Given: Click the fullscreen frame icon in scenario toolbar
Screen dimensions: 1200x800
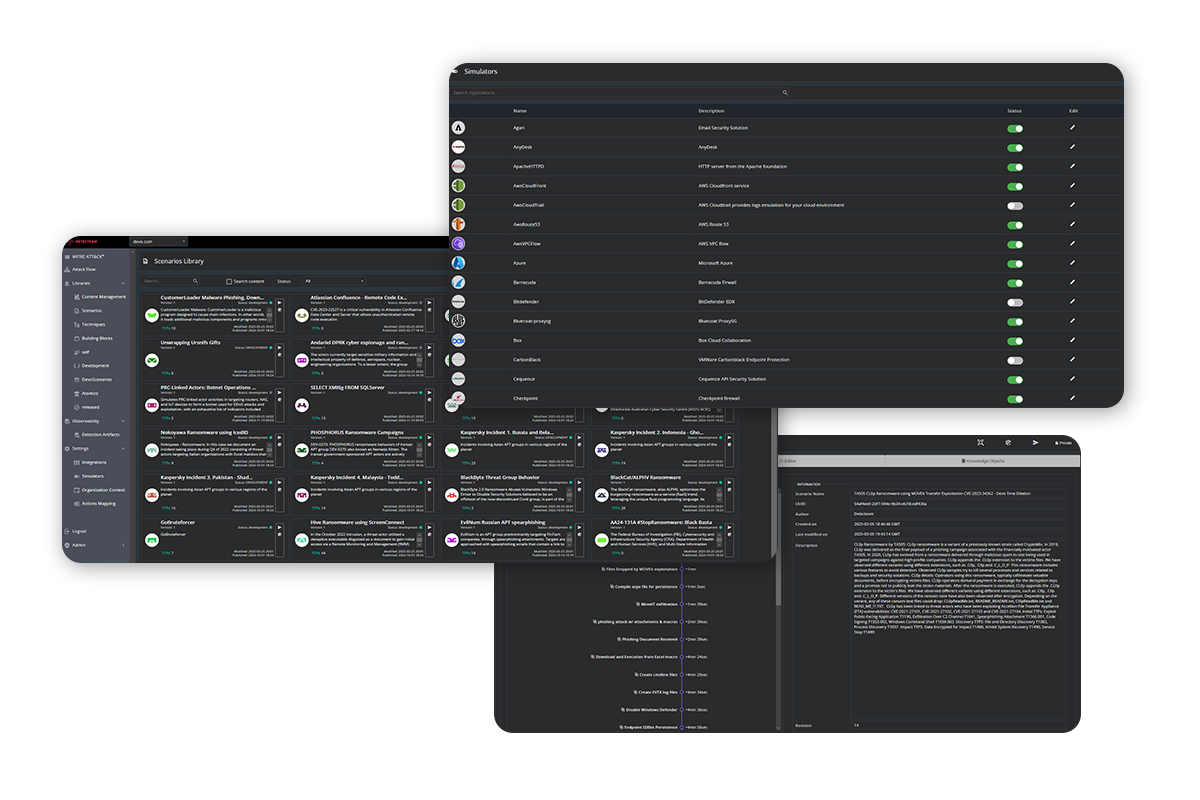Looking at the screenshot, I should (x=981, y=442).
